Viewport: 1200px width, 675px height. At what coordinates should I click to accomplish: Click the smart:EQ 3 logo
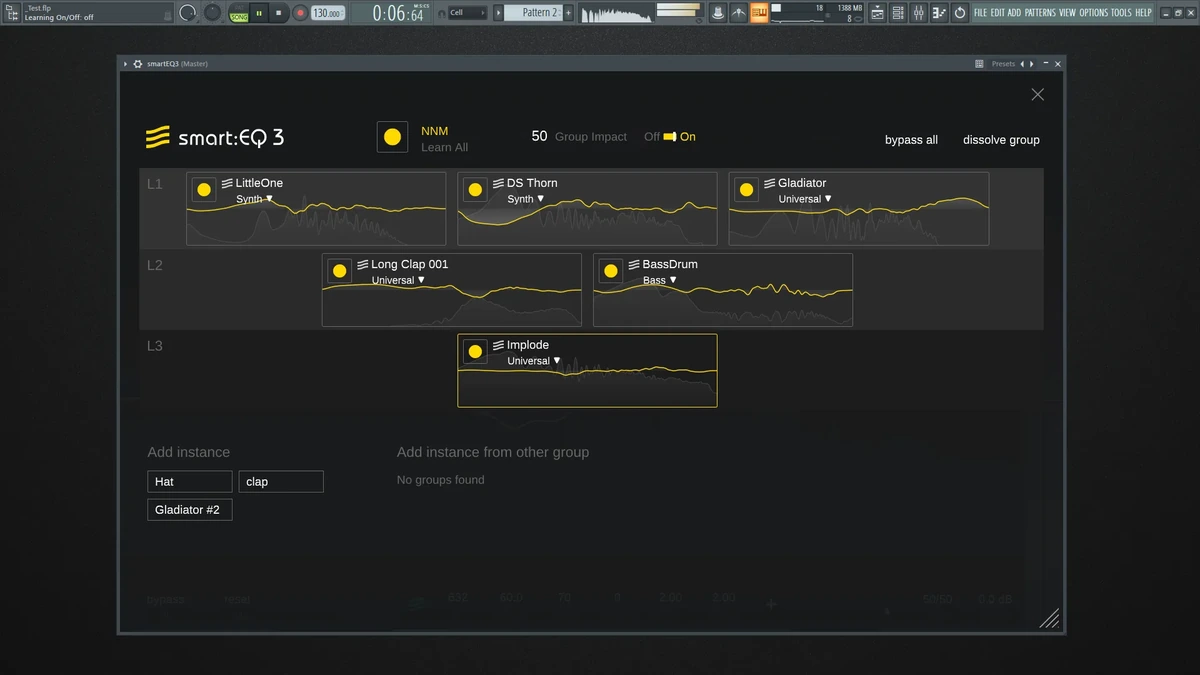[x=215, y=137]
